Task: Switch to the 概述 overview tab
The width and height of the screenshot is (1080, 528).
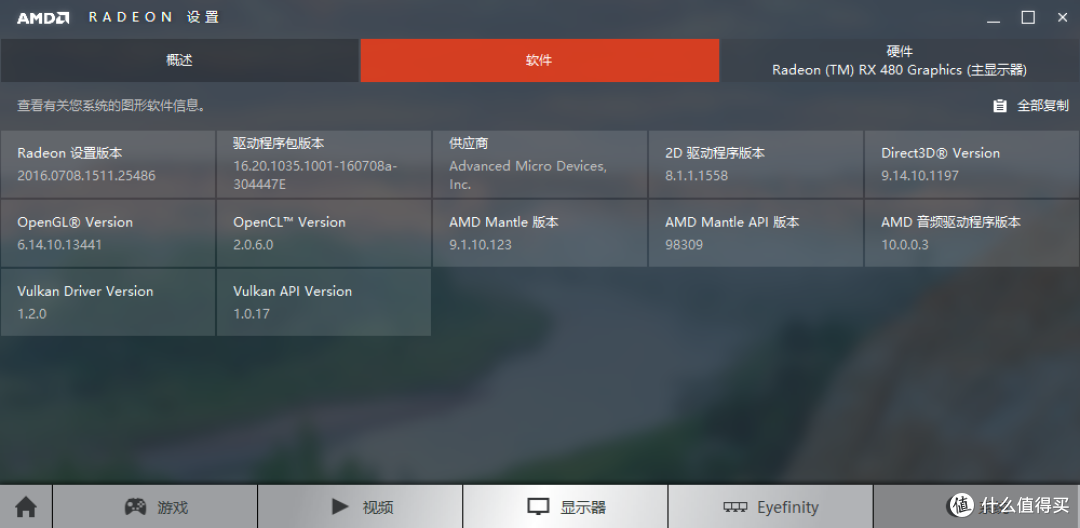Action: (x=179, y=61)
